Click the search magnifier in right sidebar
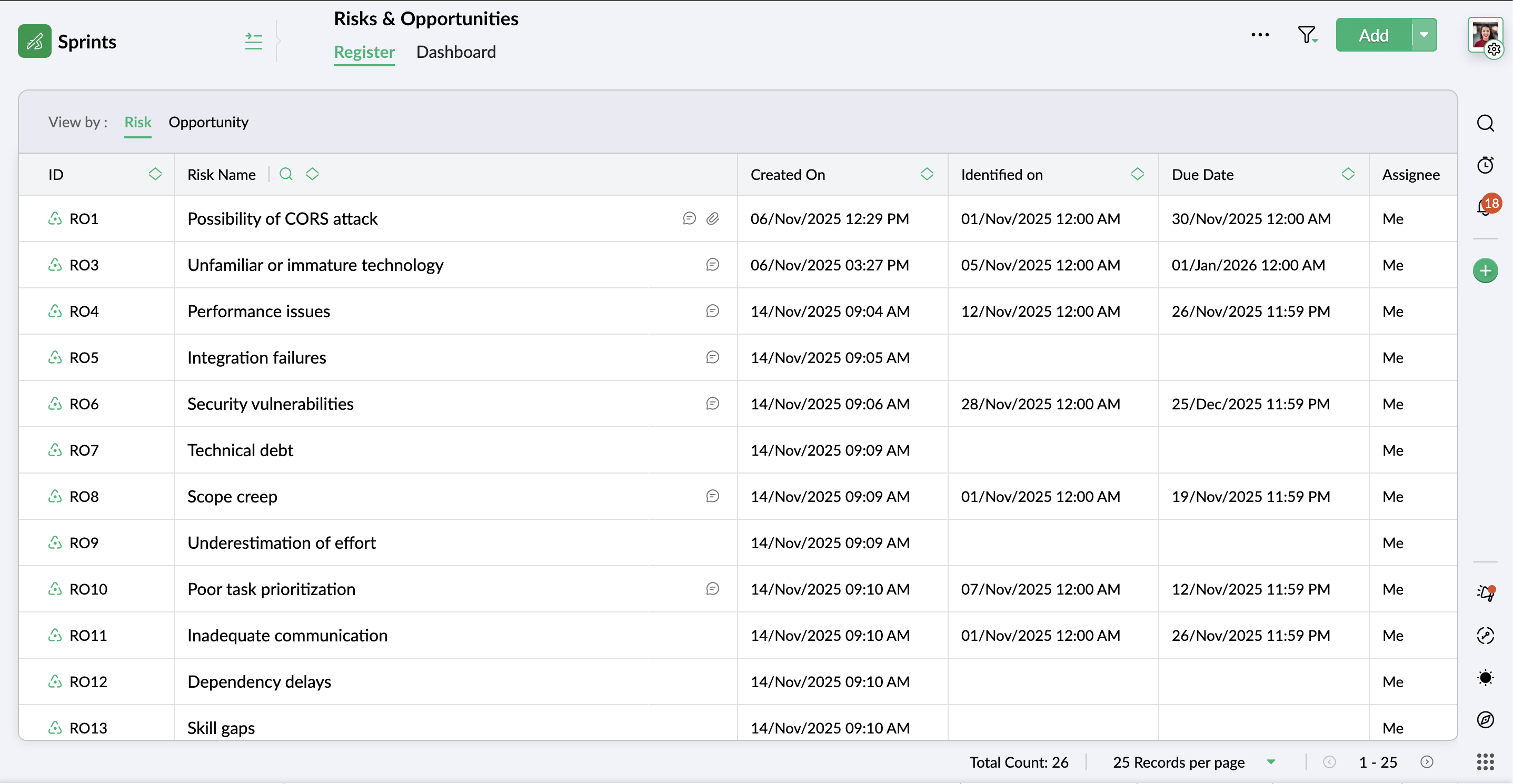Viewport: 1513px width, 784px height. tap(1486, 123)
